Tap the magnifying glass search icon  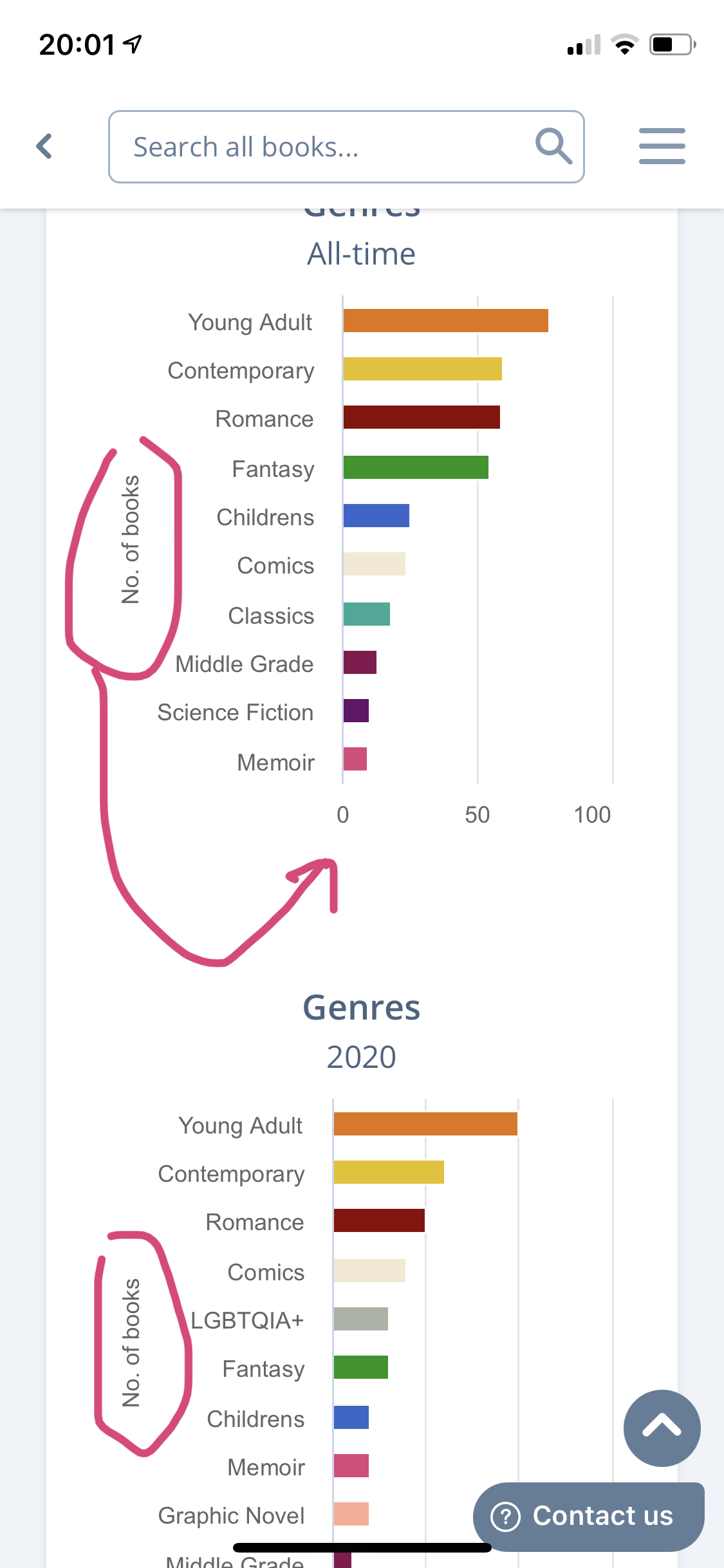[553, 146]
